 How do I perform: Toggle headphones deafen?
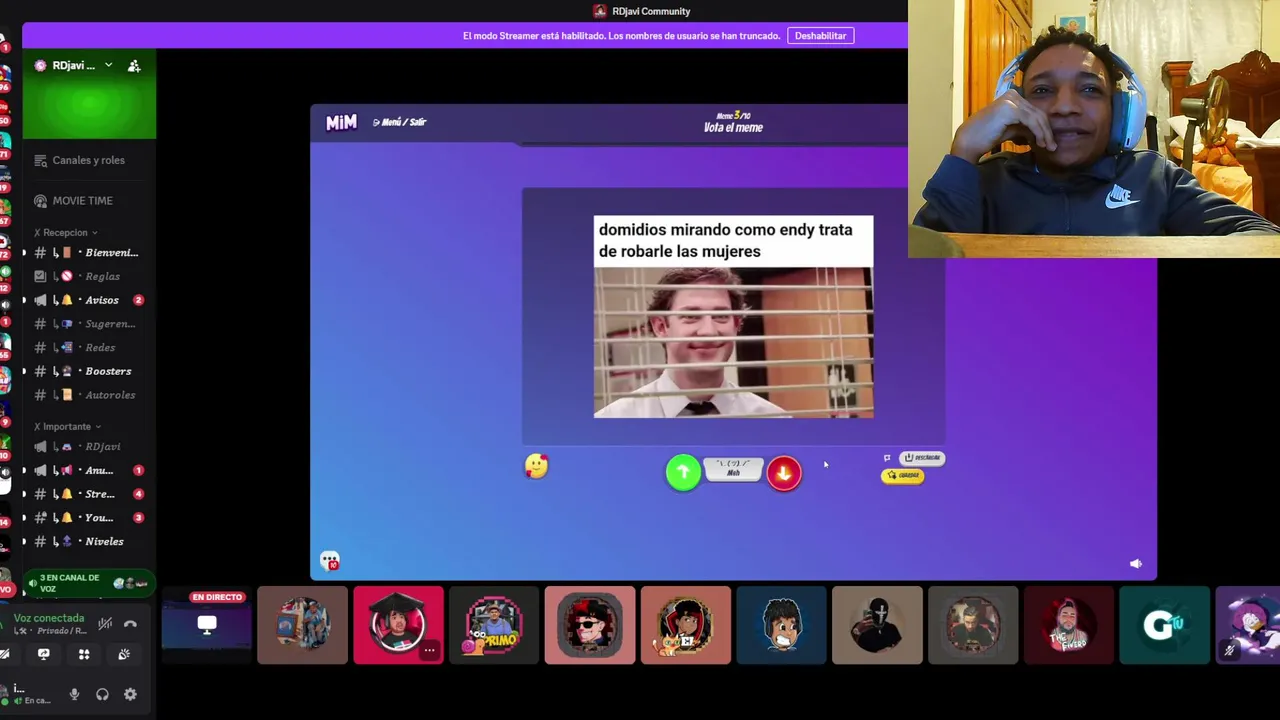click(x=102, y=695)
